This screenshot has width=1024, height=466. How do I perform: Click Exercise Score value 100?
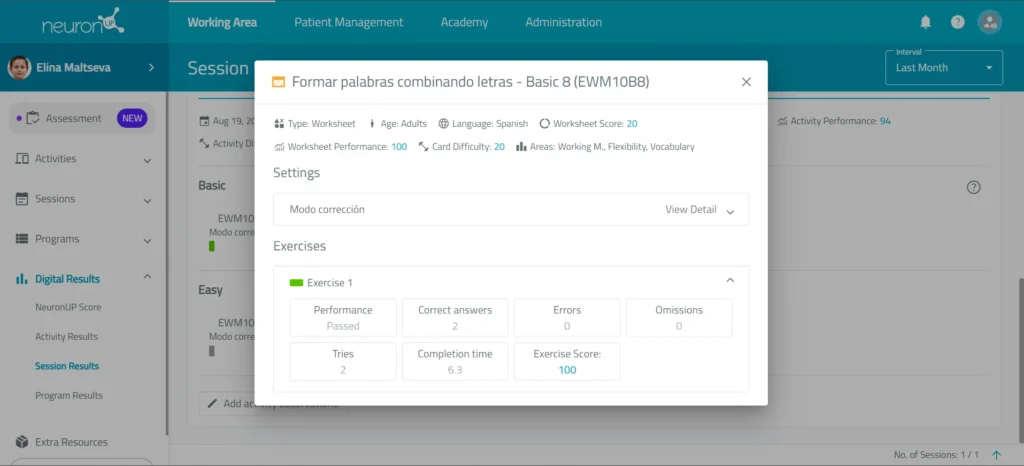coord(568,370)
